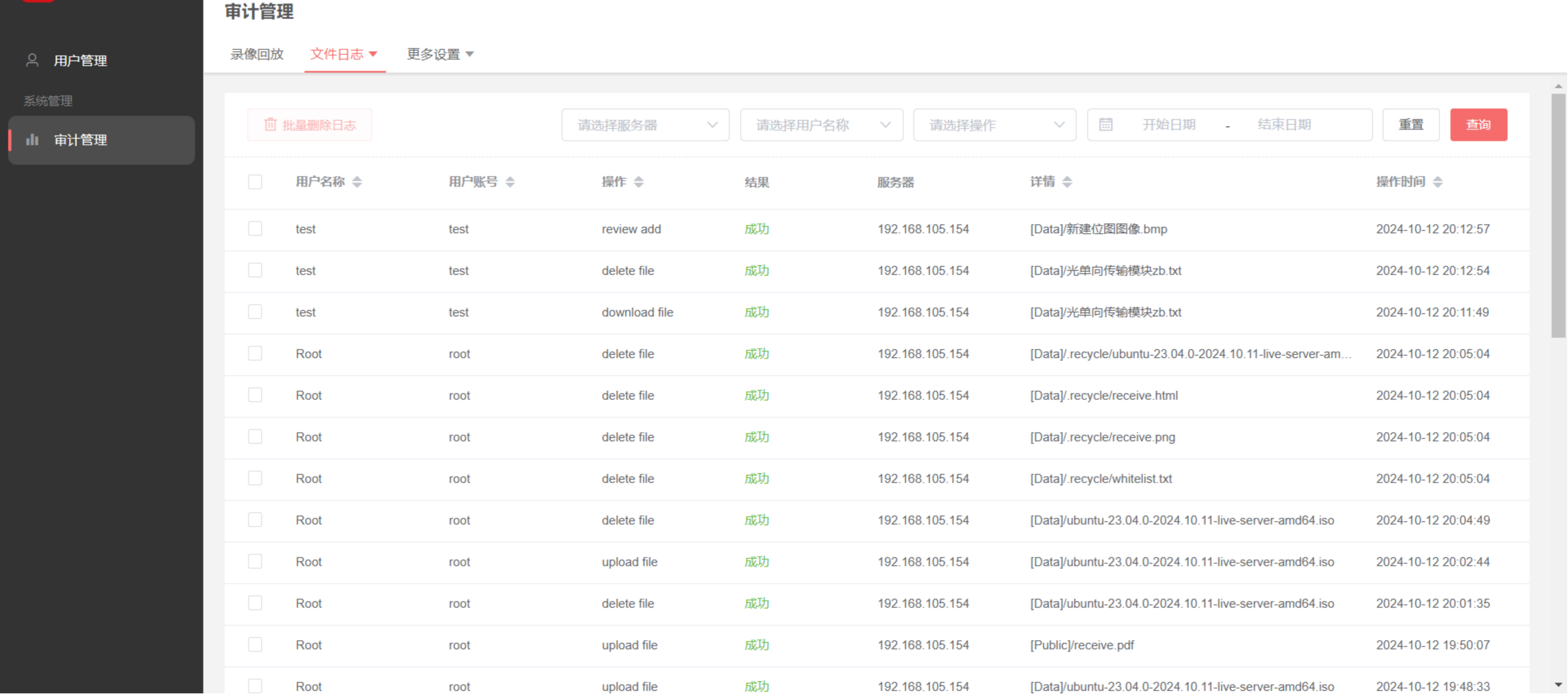Screen dimensions: 1568x695
Task: Click the 开始日期 input field
Action: 1169,125
